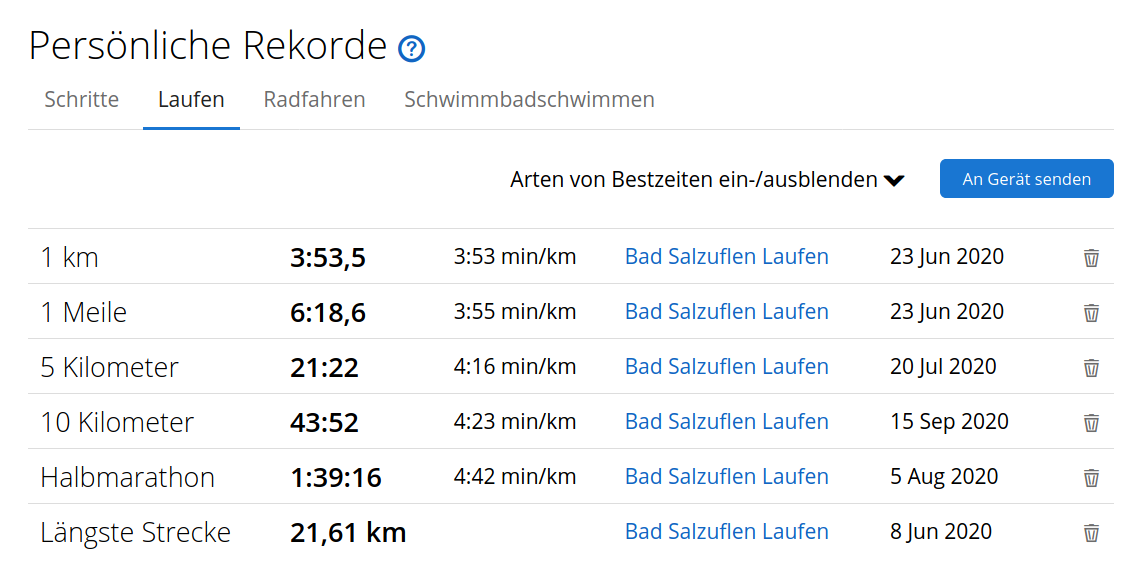Click the Persönliche Rekorde heading
Image resolution: width=1147 pixels, height=573 pixels.
(208, 46)
